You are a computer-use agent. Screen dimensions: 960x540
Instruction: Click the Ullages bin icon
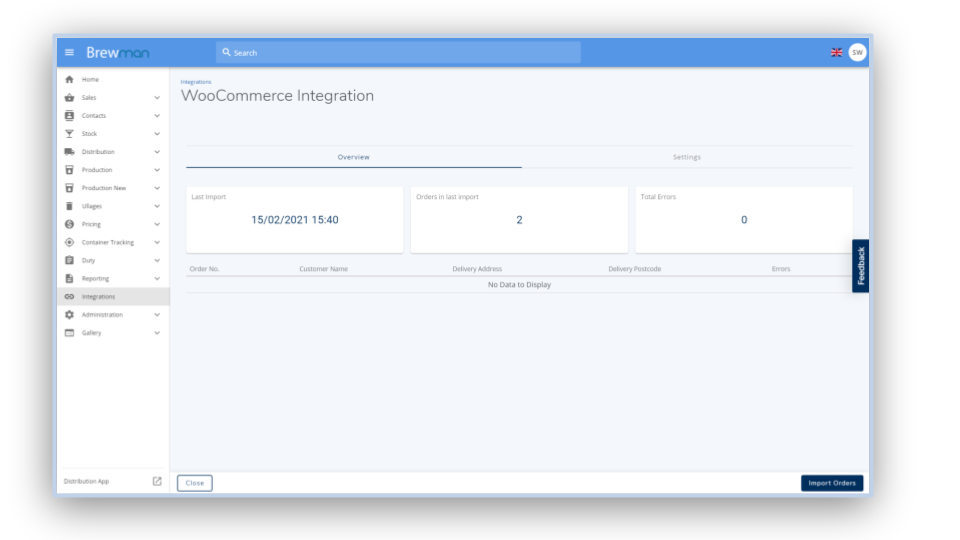[69, 206]
